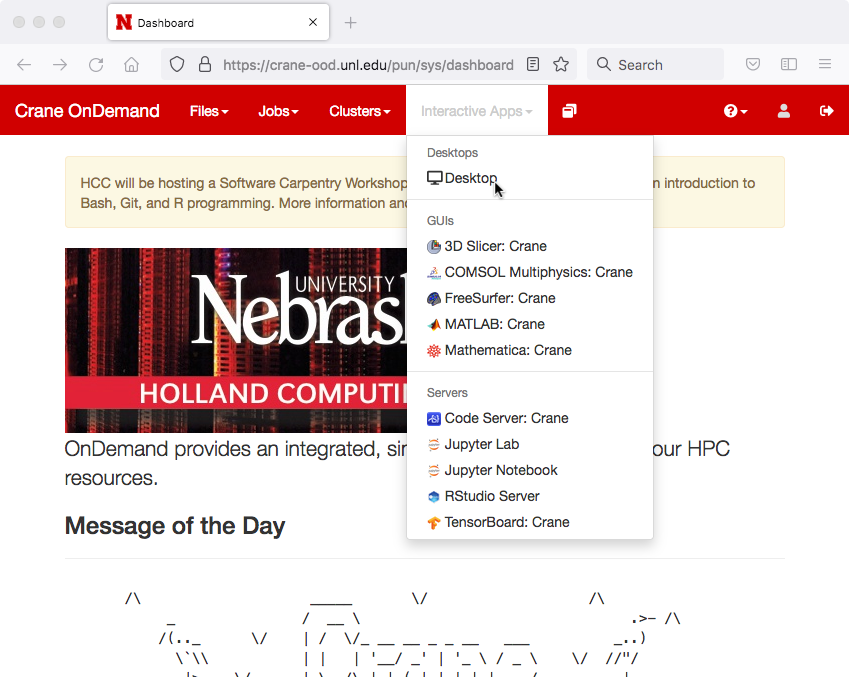The height and width of the screenshot is (677, 849).
Task: Click the user profile icon in navbar
Action: point(784,111)
